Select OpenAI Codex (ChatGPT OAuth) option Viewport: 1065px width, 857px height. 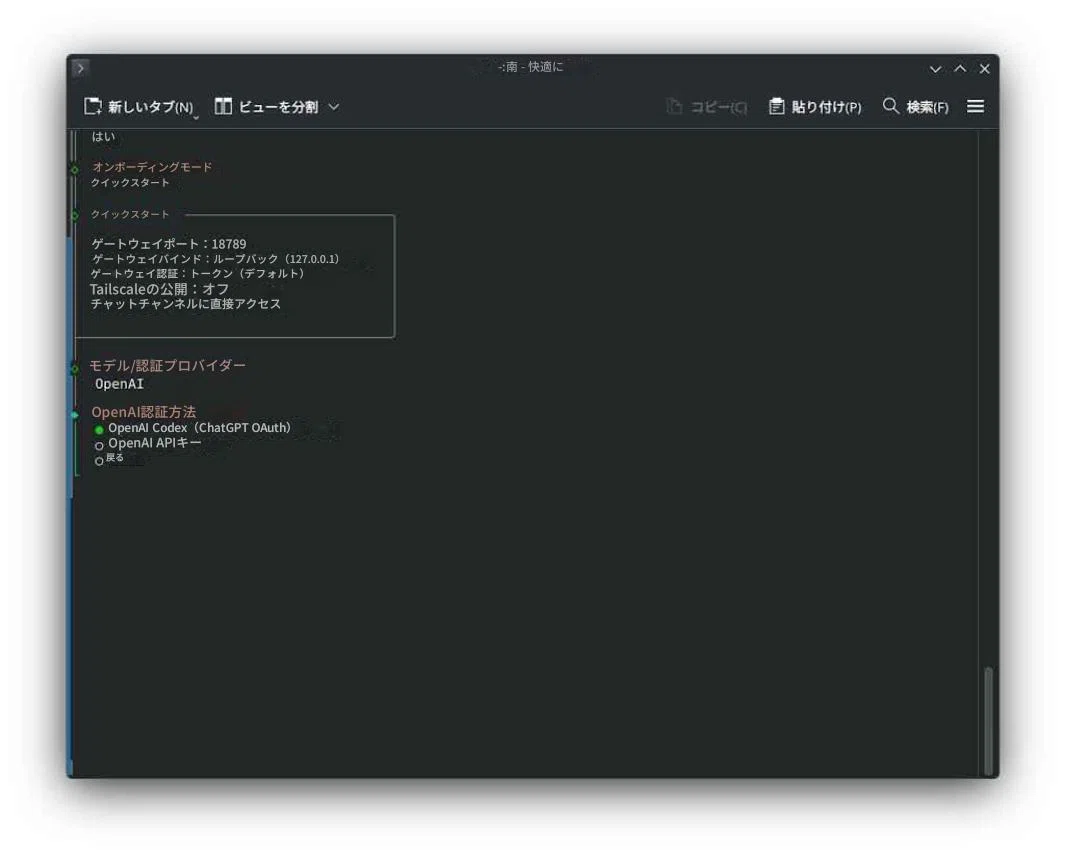coord(194,428)
